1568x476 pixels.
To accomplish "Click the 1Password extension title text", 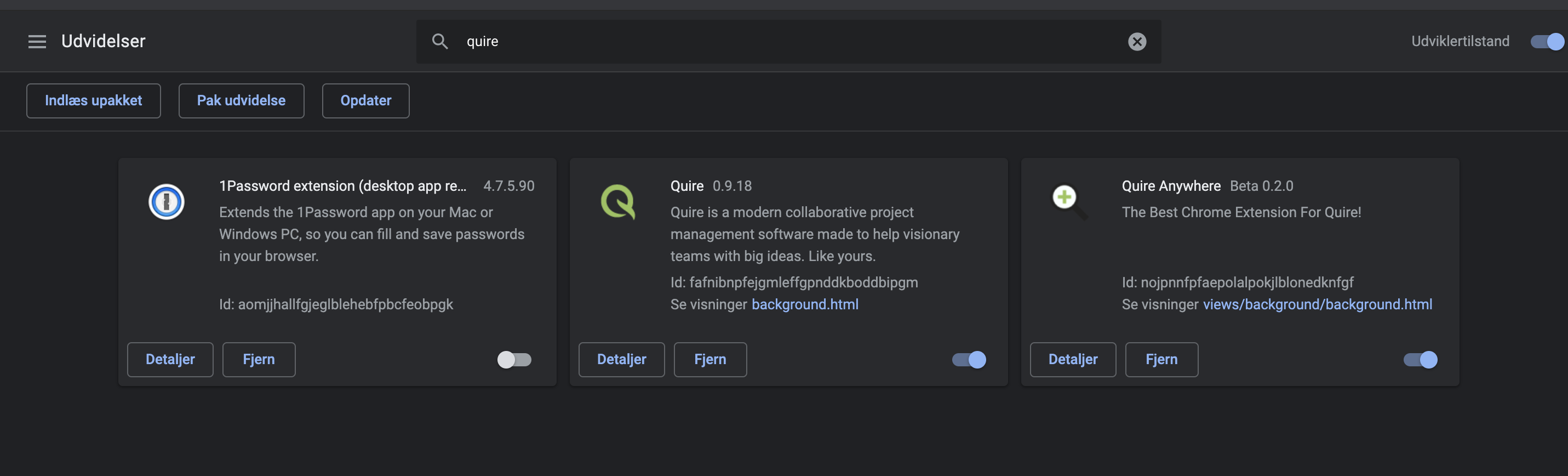I will (x=343, y=186).
